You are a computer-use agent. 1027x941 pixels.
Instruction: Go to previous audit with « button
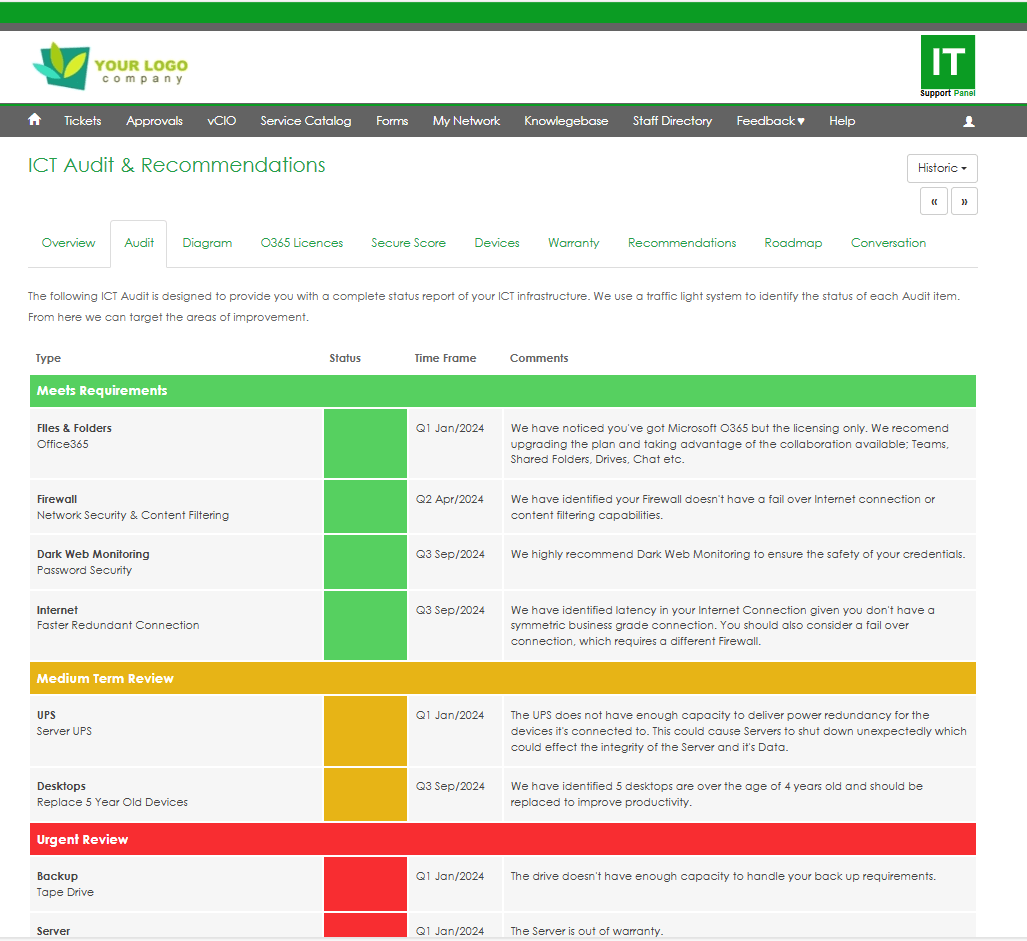933,201
